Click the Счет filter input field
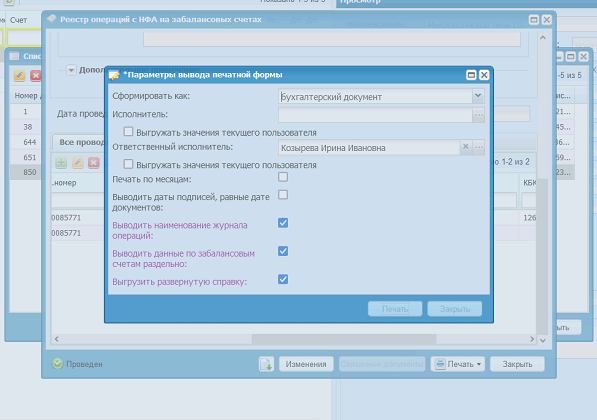 (24, 38)
